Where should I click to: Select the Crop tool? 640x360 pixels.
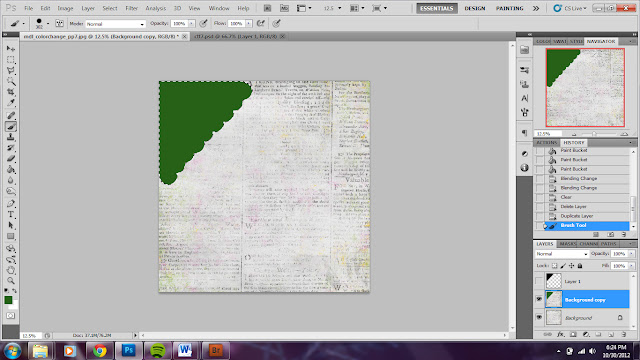[11, 92]
